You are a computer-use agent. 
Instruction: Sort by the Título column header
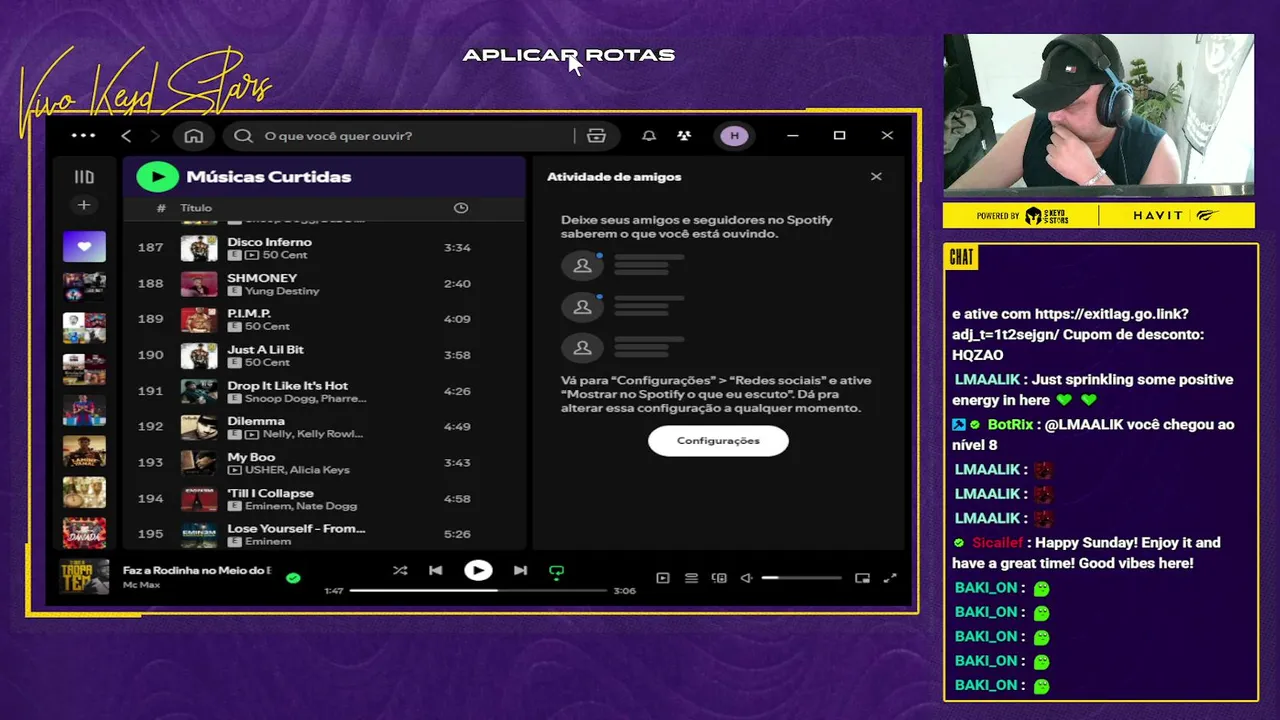coord(196,208)
